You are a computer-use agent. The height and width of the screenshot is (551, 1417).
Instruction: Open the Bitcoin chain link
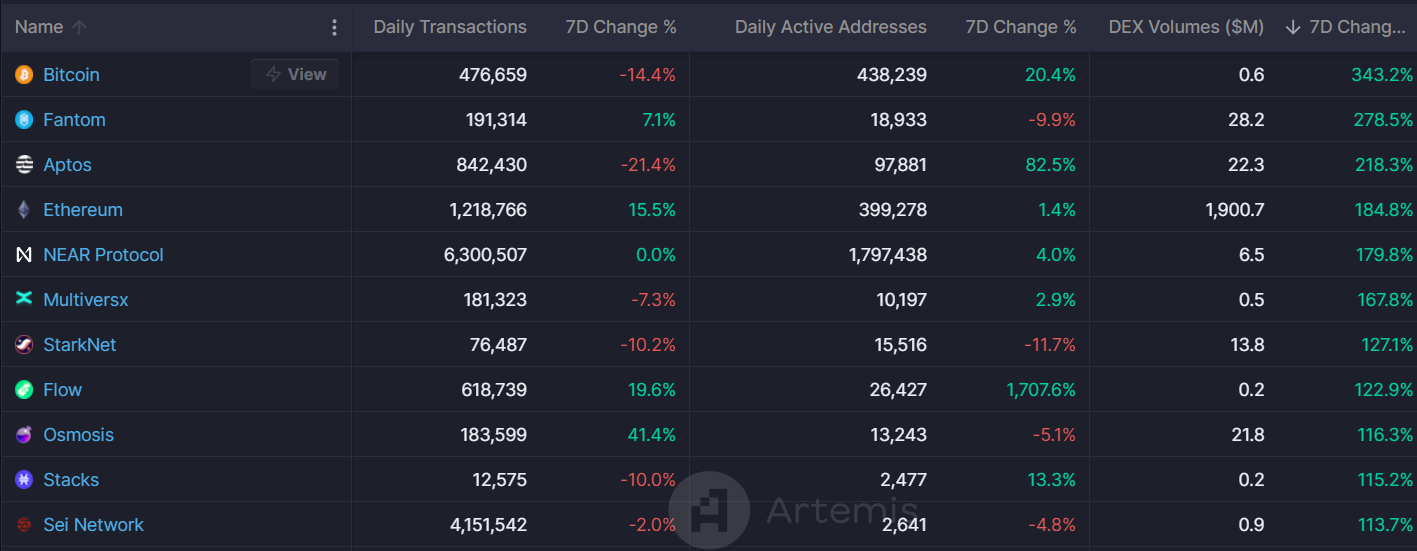click(71, 75)
